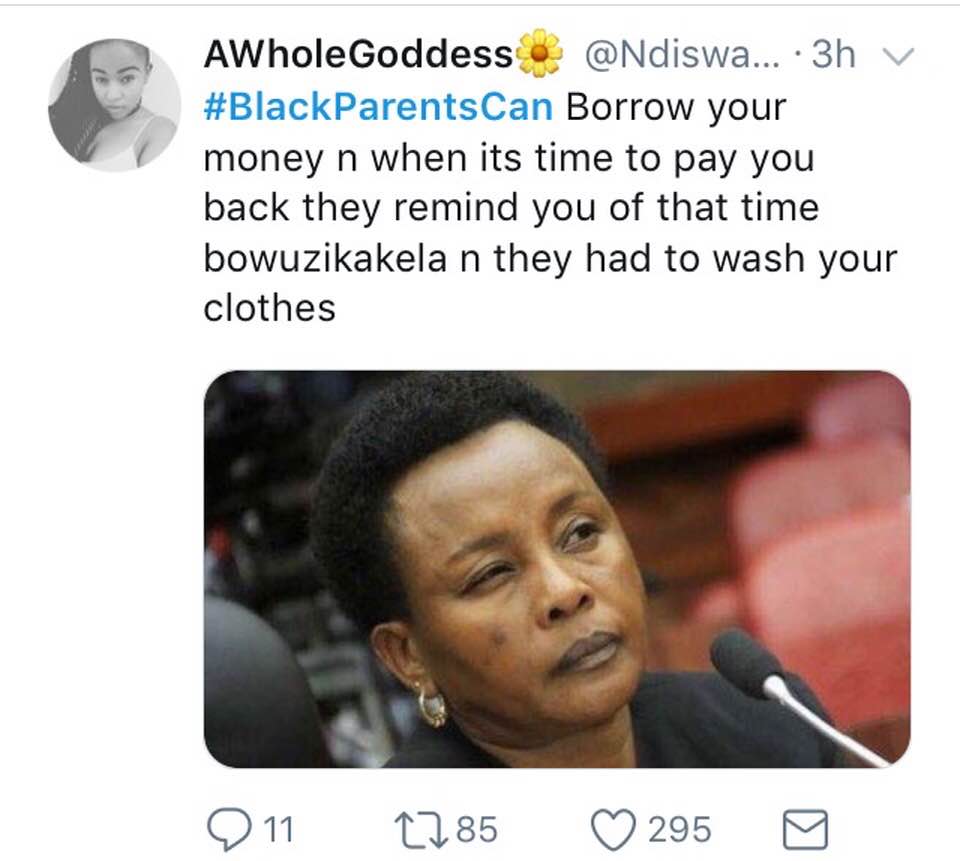Click the AWholeGoddess display name
The image size is (960, 861).
358,54
